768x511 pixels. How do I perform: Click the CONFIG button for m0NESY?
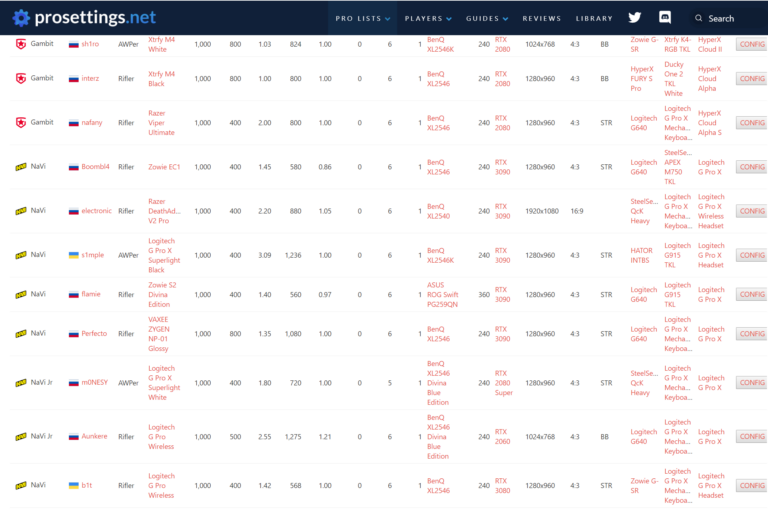point(751,383)
